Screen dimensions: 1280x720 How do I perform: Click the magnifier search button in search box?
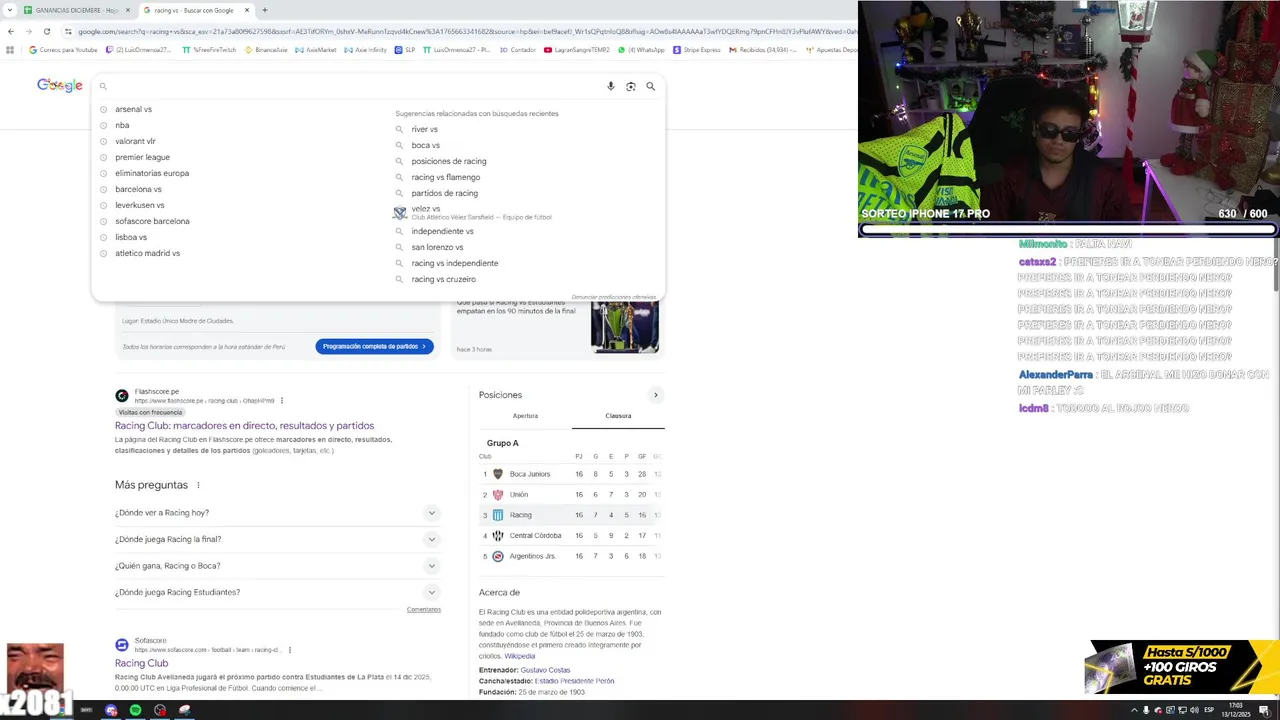coord(651,86)
